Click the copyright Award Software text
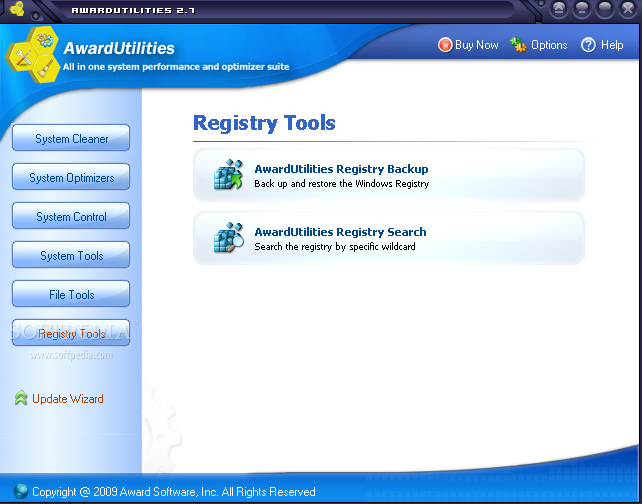The width and height of the screenshot is (642, 504). 174,492
